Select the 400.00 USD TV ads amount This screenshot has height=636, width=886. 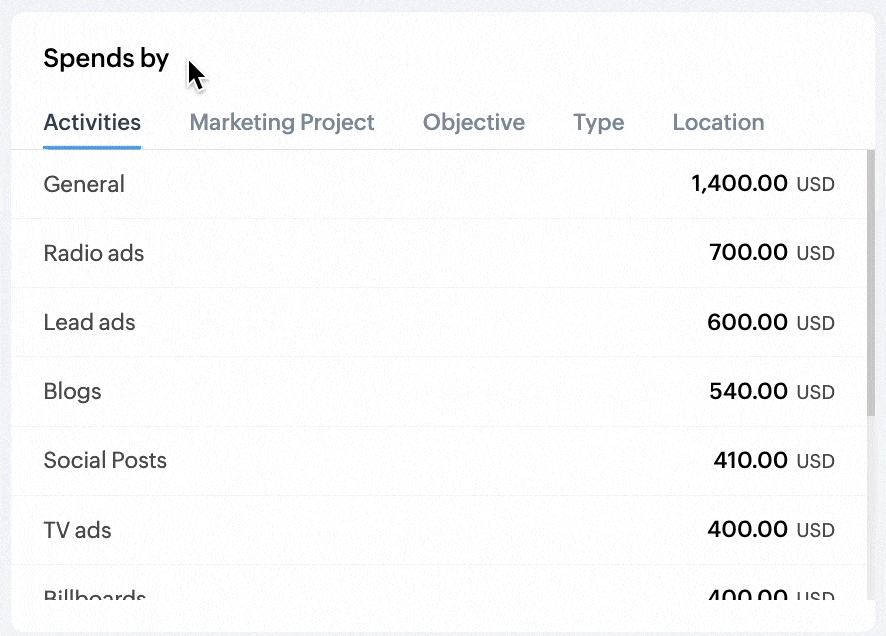point(770,529)
